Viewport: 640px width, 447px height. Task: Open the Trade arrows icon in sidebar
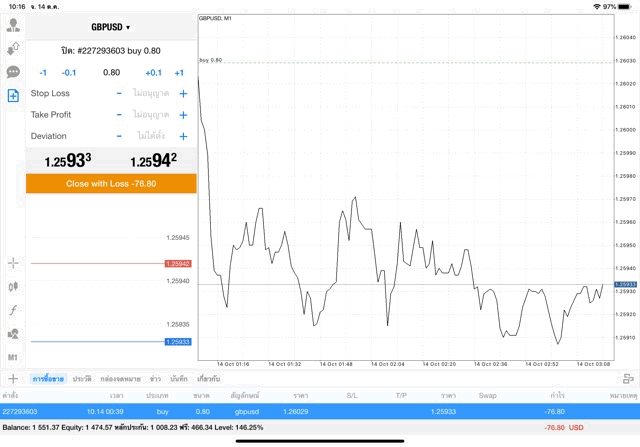tap(13, 49)
